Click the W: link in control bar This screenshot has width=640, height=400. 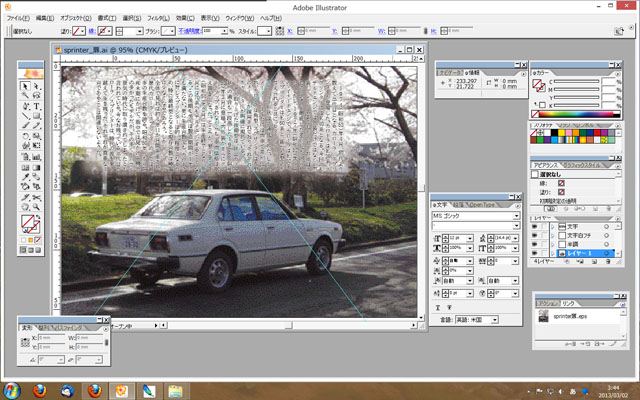click(x=382, y=31)
